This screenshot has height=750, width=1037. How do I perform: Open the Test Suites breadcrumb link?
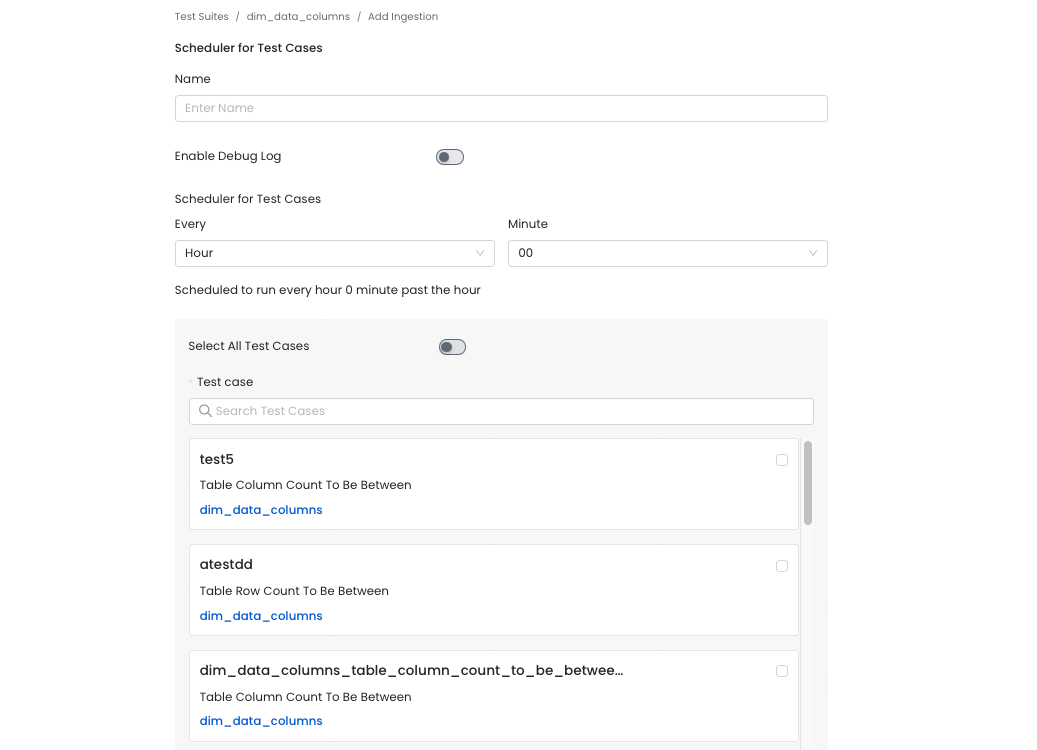(x=201, y=17)
